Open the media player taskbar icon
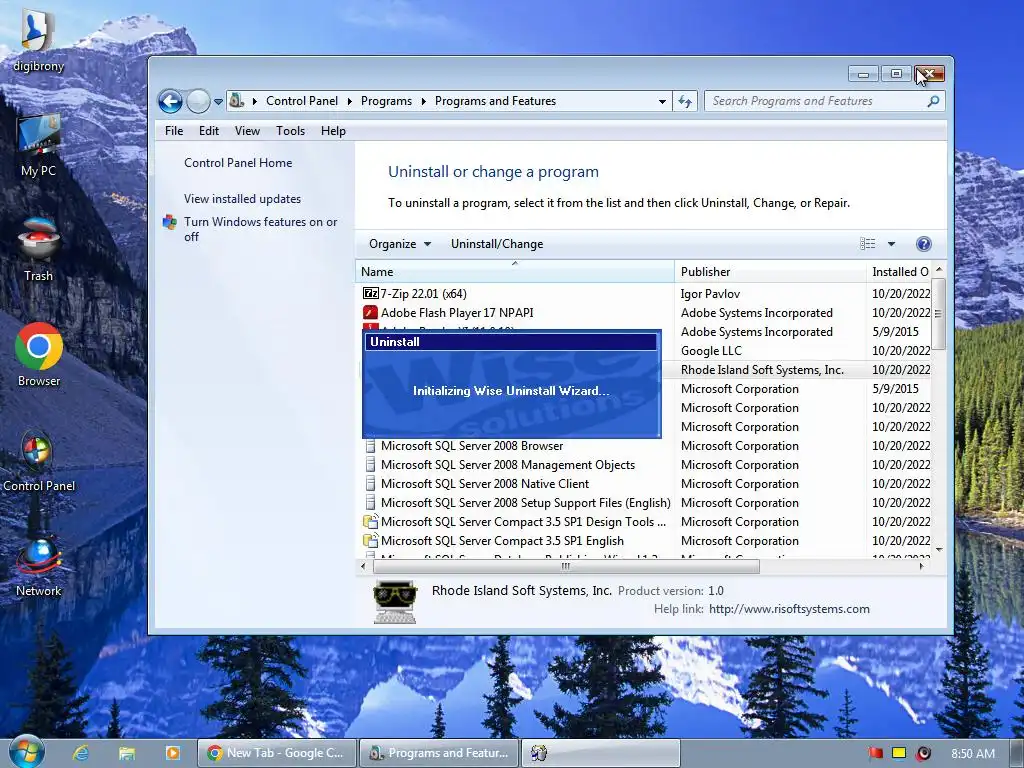This screenshot has width=1024, height=768. click(172, 753)
